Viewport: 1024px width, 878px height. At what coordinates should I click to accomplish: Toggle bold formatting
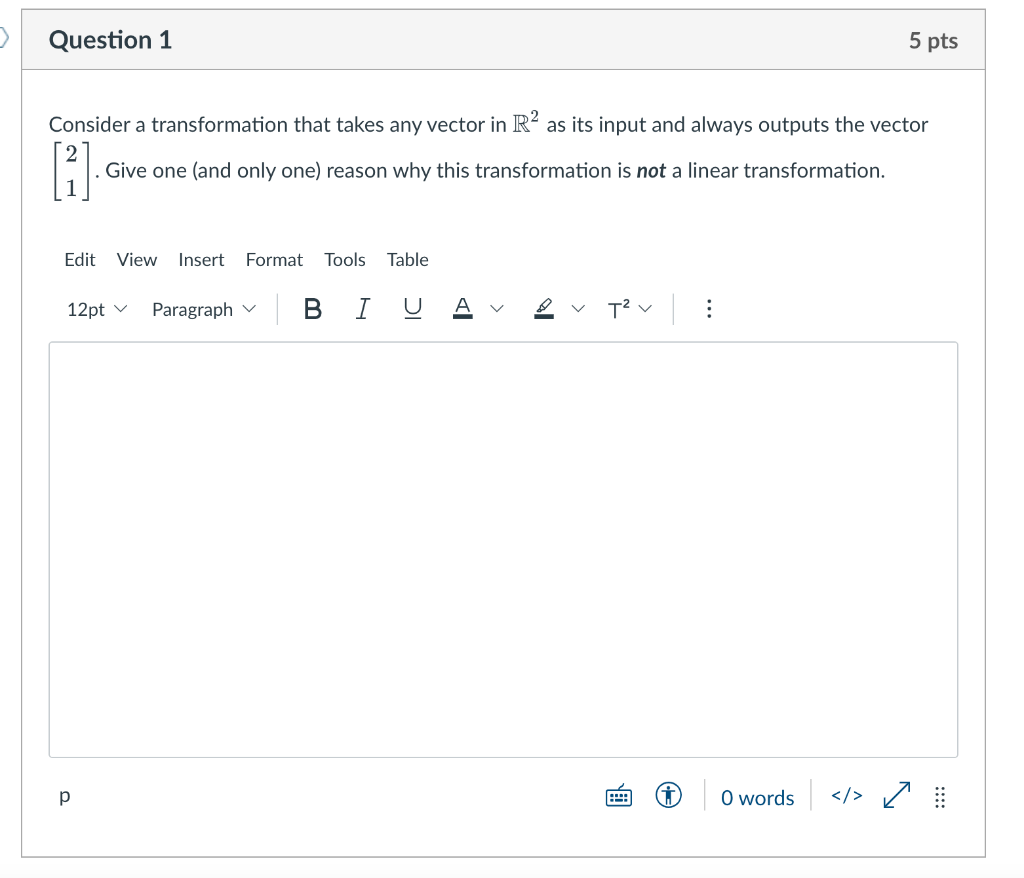click(x=313, y=308)
